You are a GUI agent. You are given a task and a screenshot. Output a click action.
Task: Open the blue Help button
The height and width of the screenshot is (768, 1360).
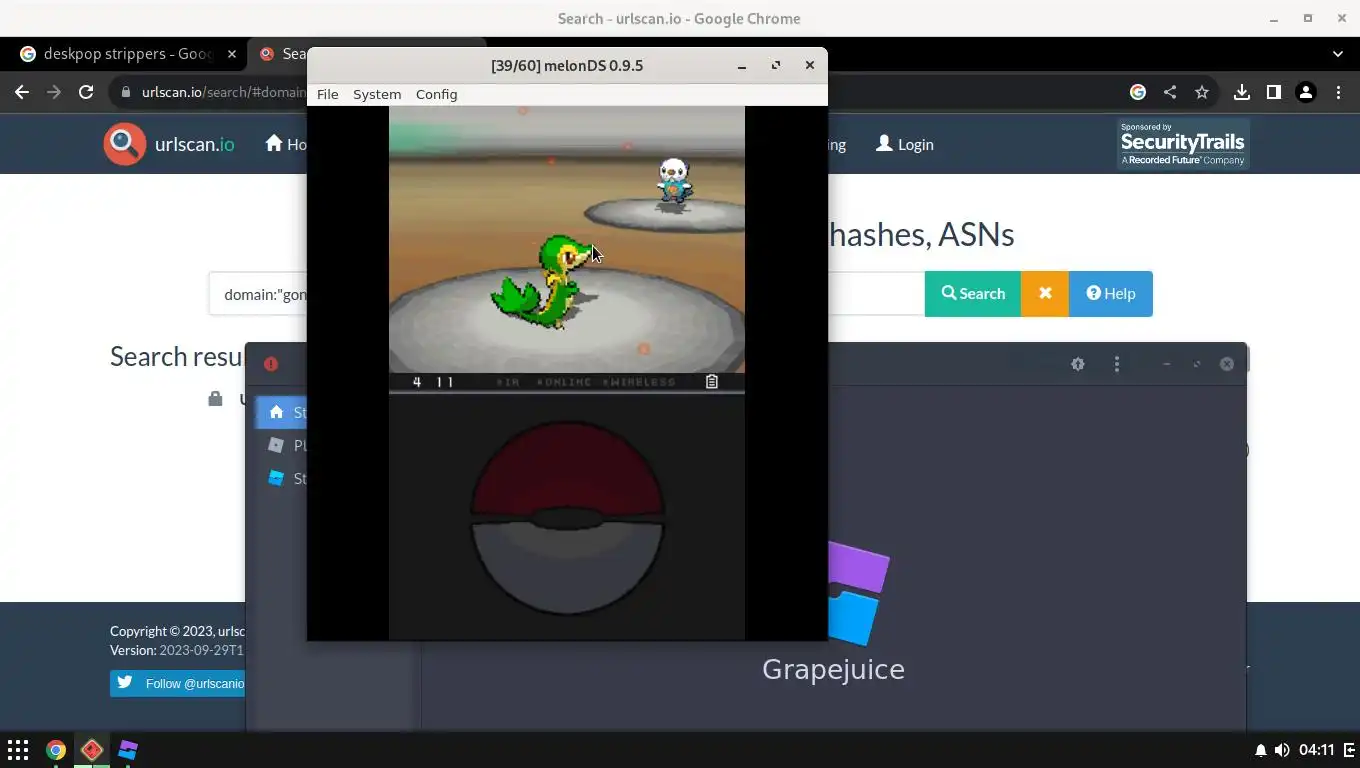(1111, 293)
